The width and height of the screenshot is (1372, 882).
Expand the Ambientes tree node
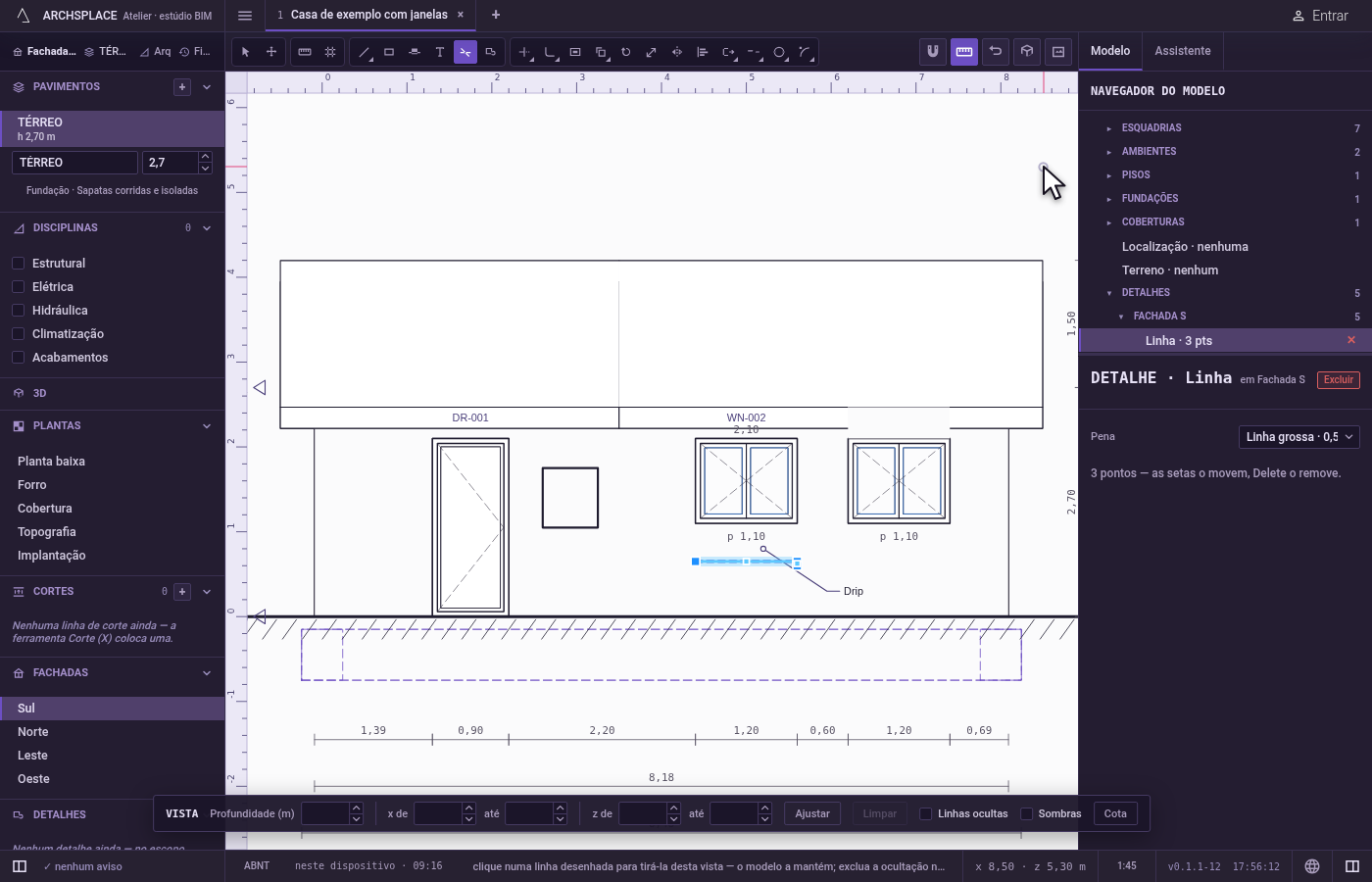coord(1109,152)
